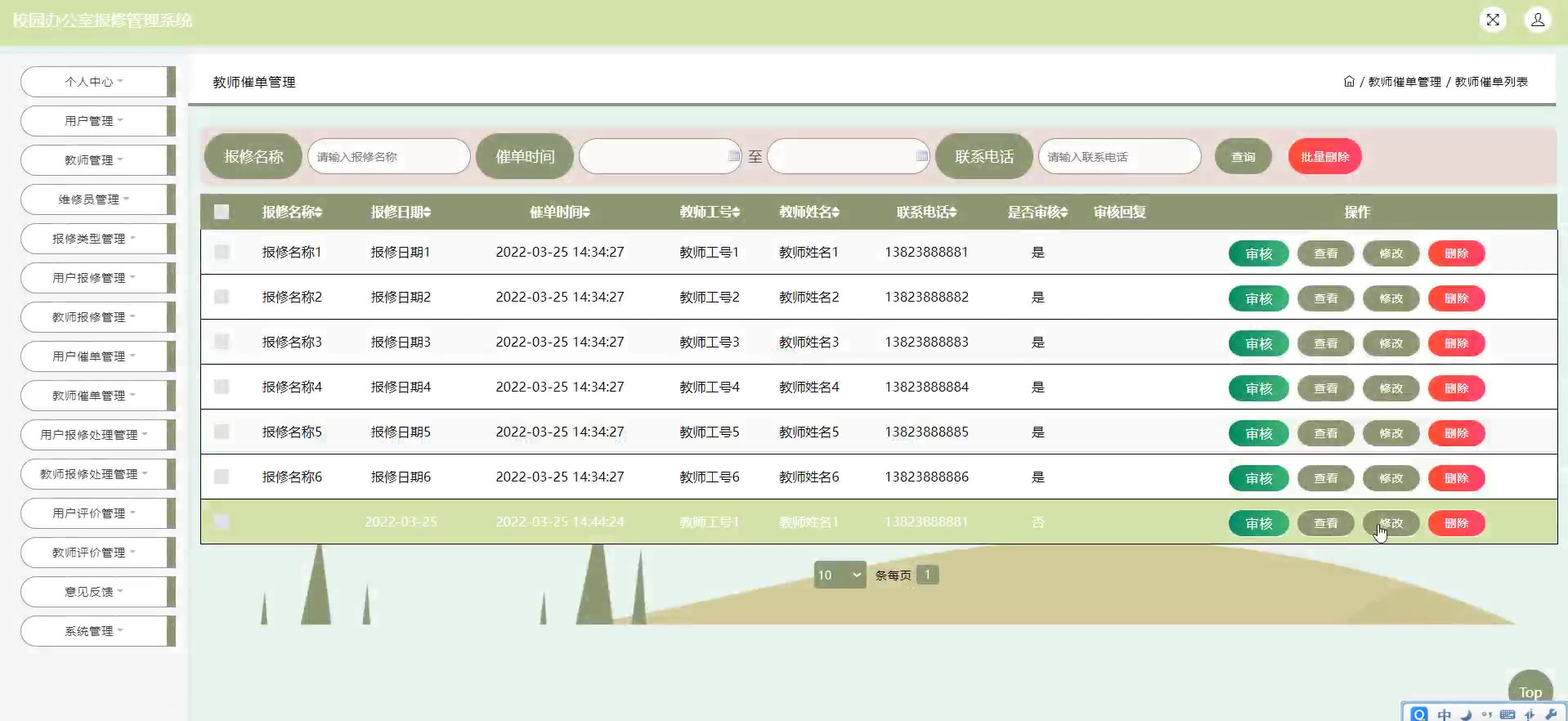This screenshot has height=721, width=1568.
Task: Open the rows-per-page dropdown showing 10
Action: click(840, 575)
